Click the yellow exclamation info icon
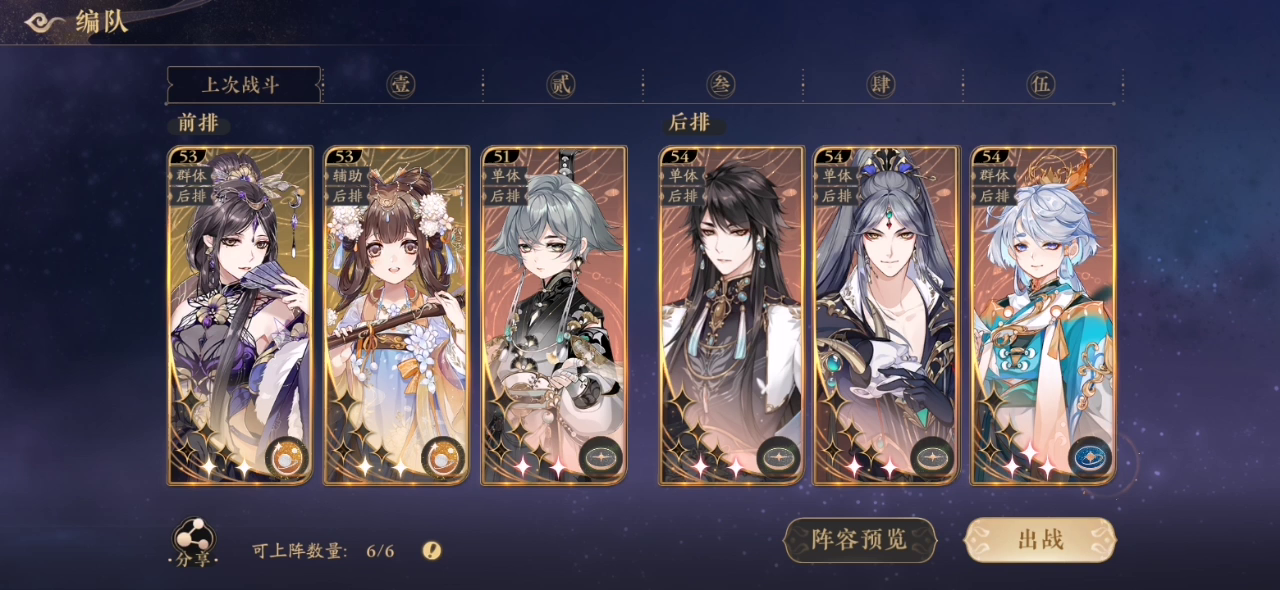This screenshot has width=1280, height=590. pyautogui.click(x=431, y=550)
